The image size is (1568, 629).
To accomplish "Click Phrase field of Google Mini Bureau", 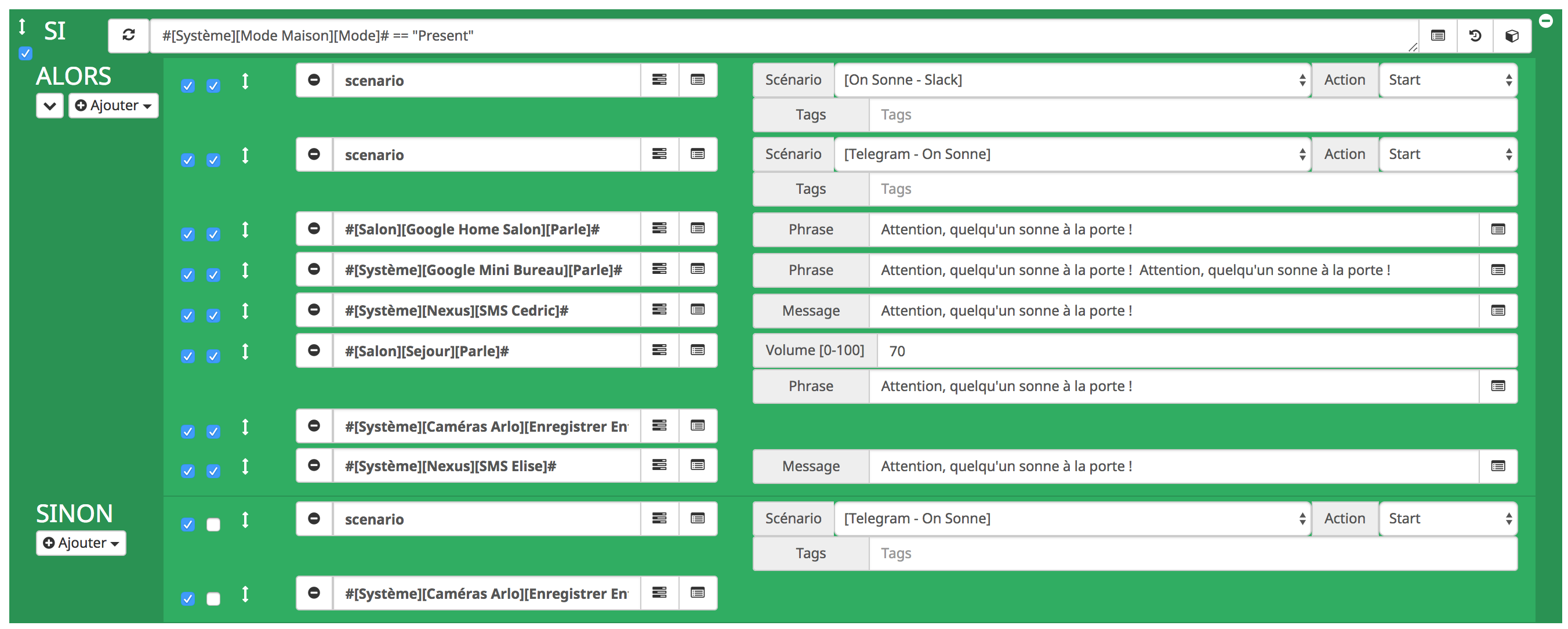I will point(1174,270).
